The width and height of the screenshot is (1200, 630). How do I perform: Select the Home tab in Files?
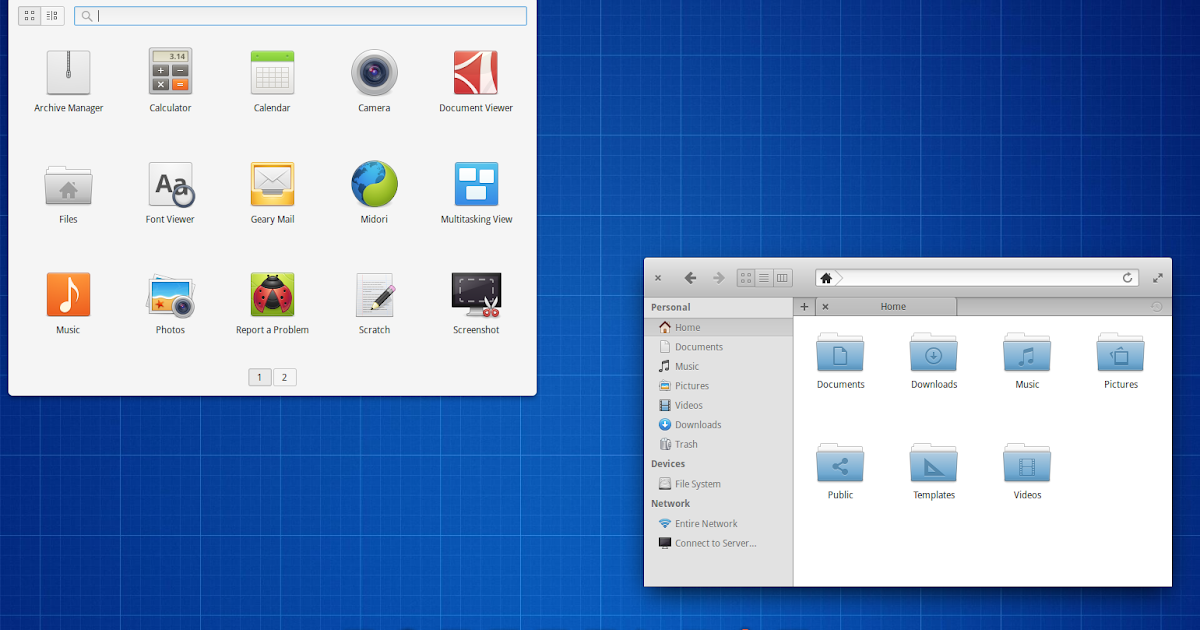click(x=886, y=306)
